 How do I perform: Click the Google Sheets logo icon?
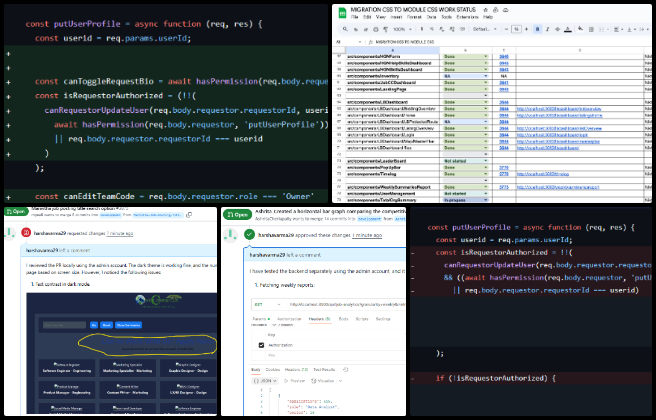click(343, 13)
